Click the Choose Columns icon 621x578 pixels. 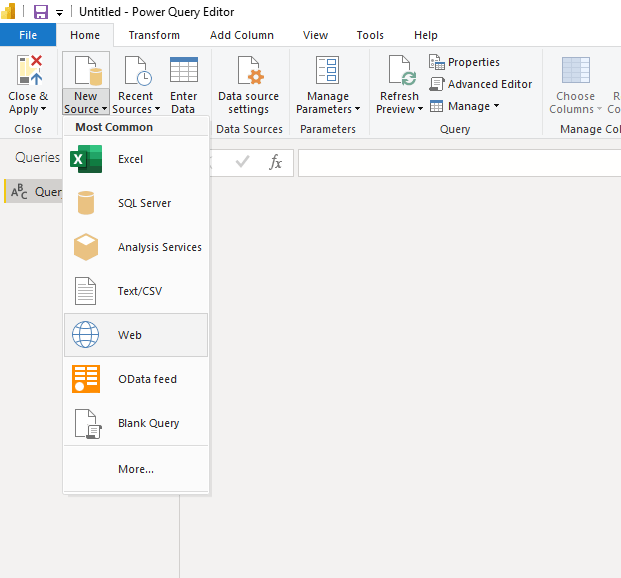click(576, 70)
